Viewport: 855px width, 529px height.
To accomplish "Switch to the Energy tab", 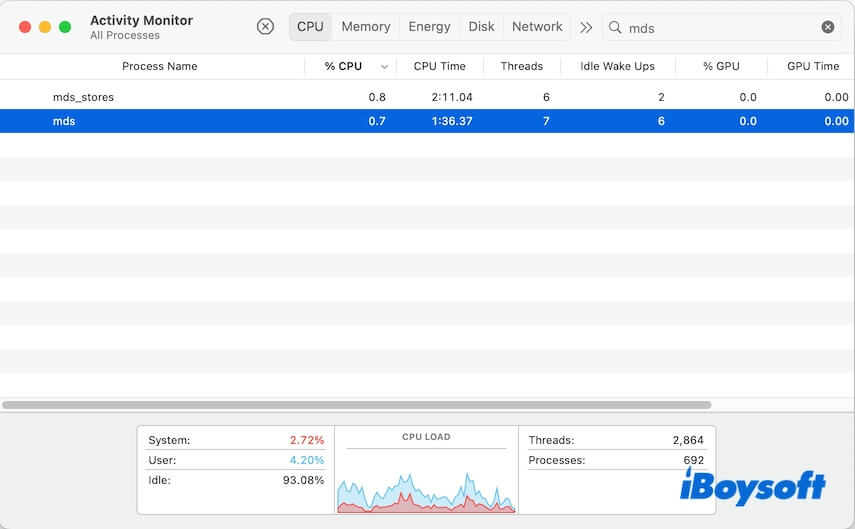I will [429, 27].
